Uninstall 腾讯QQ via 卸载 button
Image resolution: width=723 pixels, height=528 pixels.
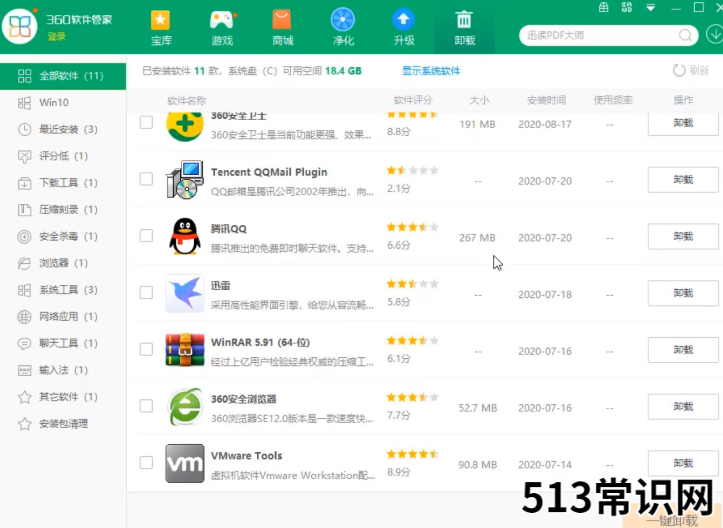(x=683, y=237)
